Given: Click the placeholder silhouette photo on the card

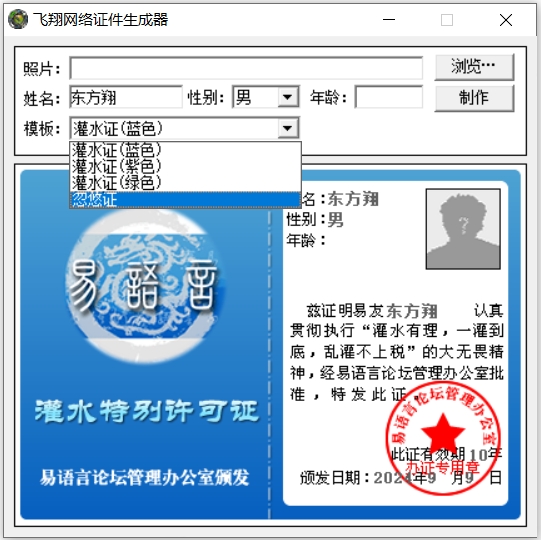Looking at the screenshot, I should [463, 229].
